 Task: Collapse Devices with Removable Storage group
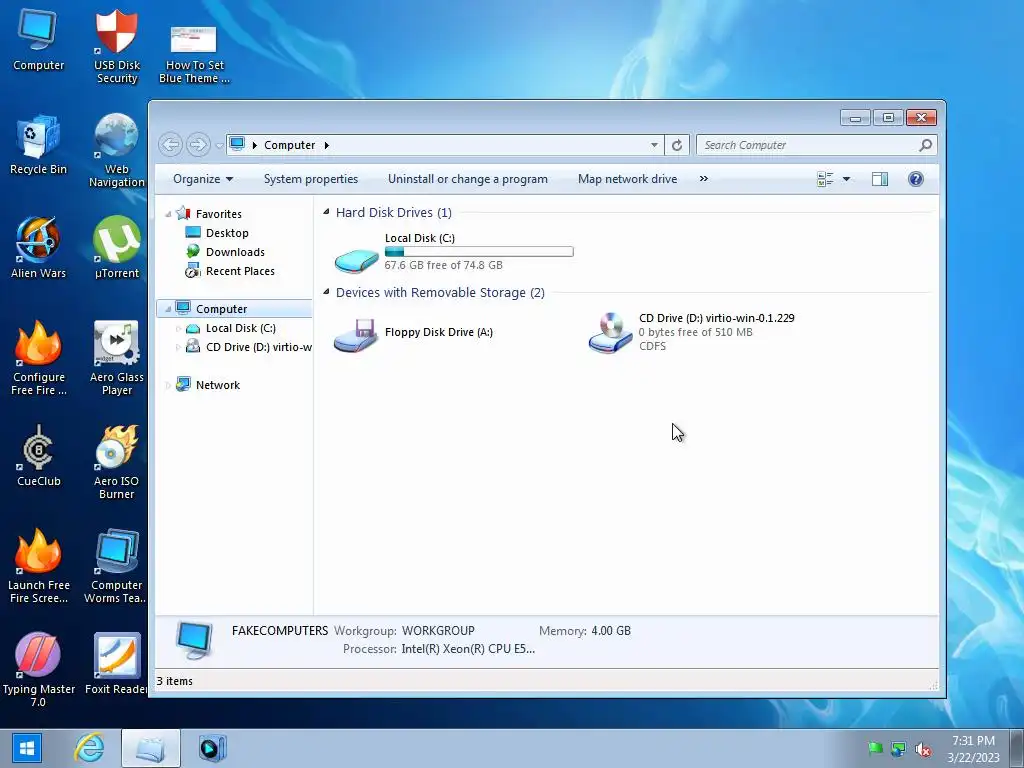tap(326, 292)
